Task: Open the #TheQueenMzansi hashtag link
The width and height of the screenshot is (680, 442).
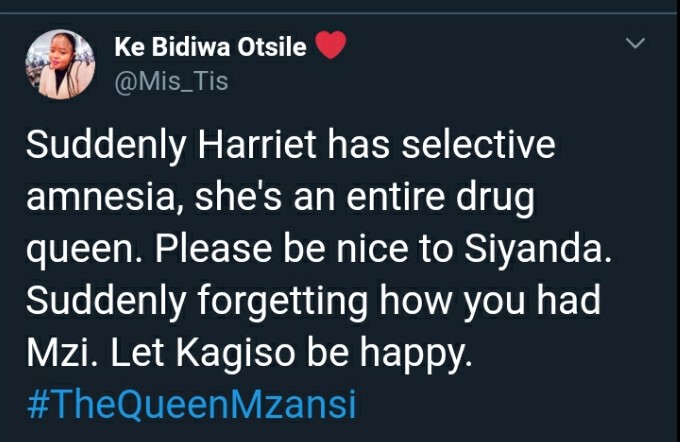Action: point(191,404)
